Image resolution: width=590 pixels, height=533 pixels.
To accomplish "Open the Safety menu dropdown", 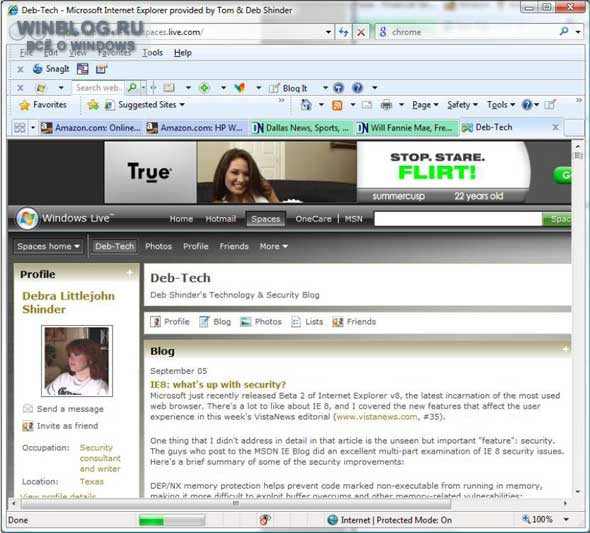I will (462, 105).
